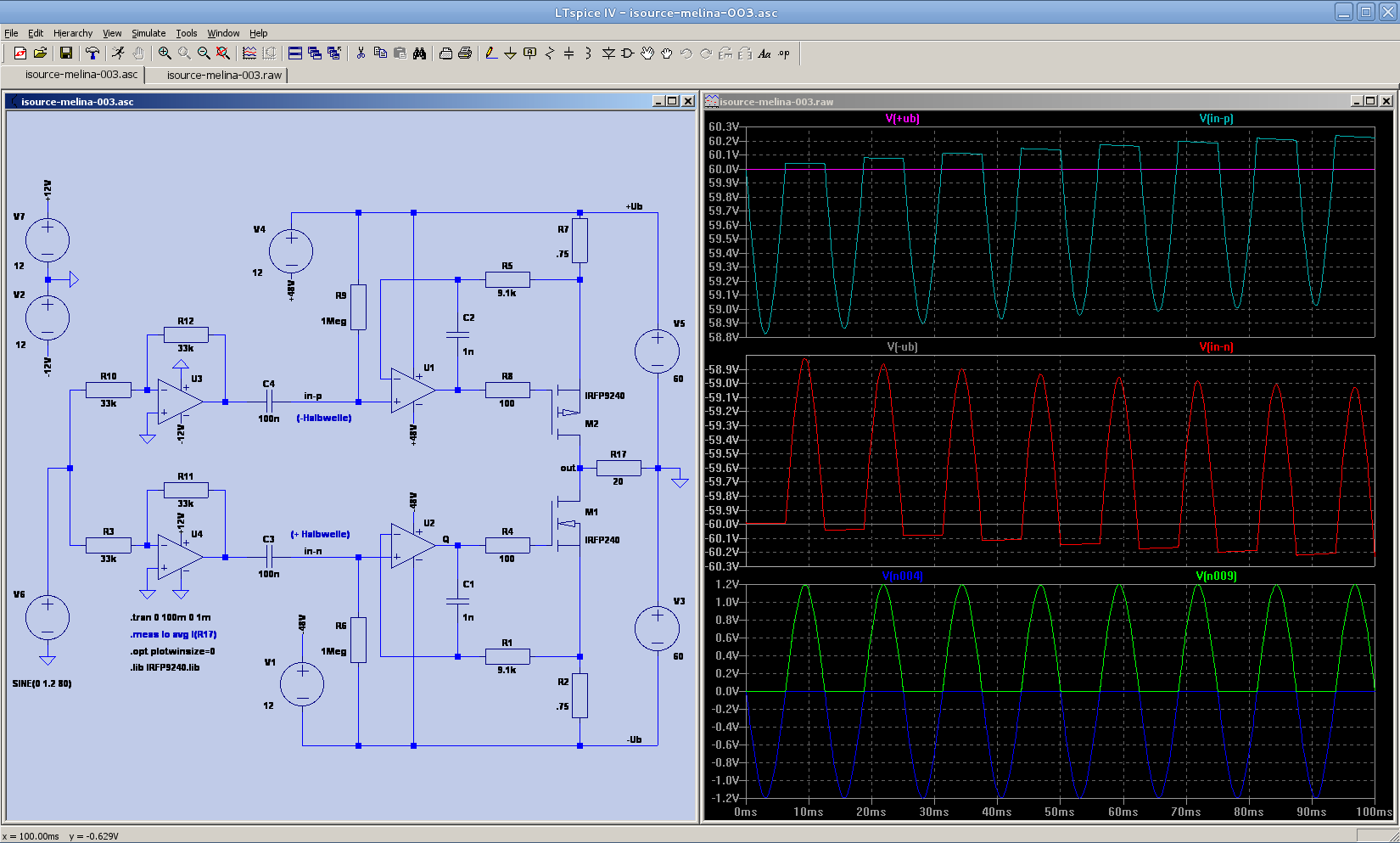Select the Cut scissors tool
Screen dimensions: 1400x843
point(361,53)
